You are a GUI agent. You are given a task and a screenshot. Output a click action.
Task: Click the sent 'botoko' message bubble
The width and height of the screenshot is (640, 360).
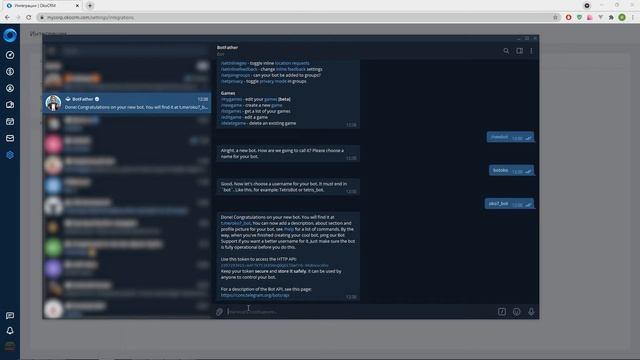point(511,170)
